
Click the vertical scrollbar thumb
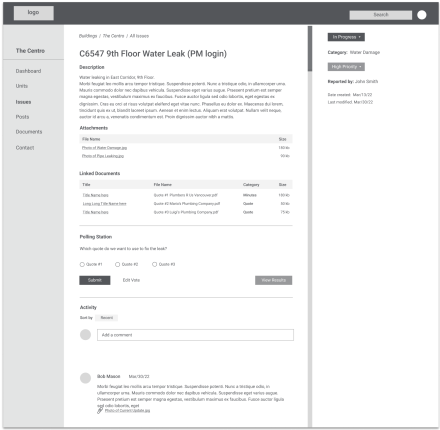310,49
